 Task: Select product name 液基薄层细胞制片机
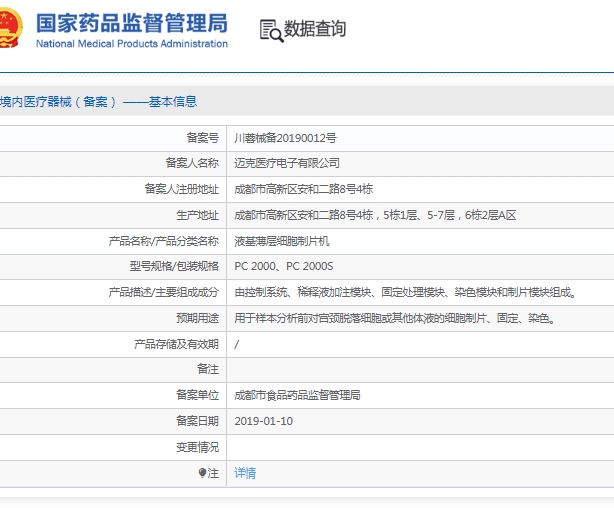coord(282,241)
